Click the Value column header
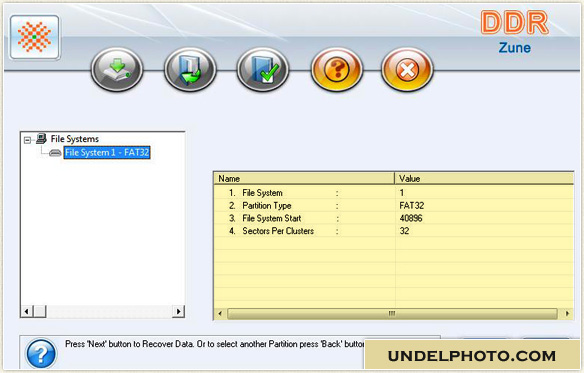This screenshot has width=584, height=373. [484, 178]
